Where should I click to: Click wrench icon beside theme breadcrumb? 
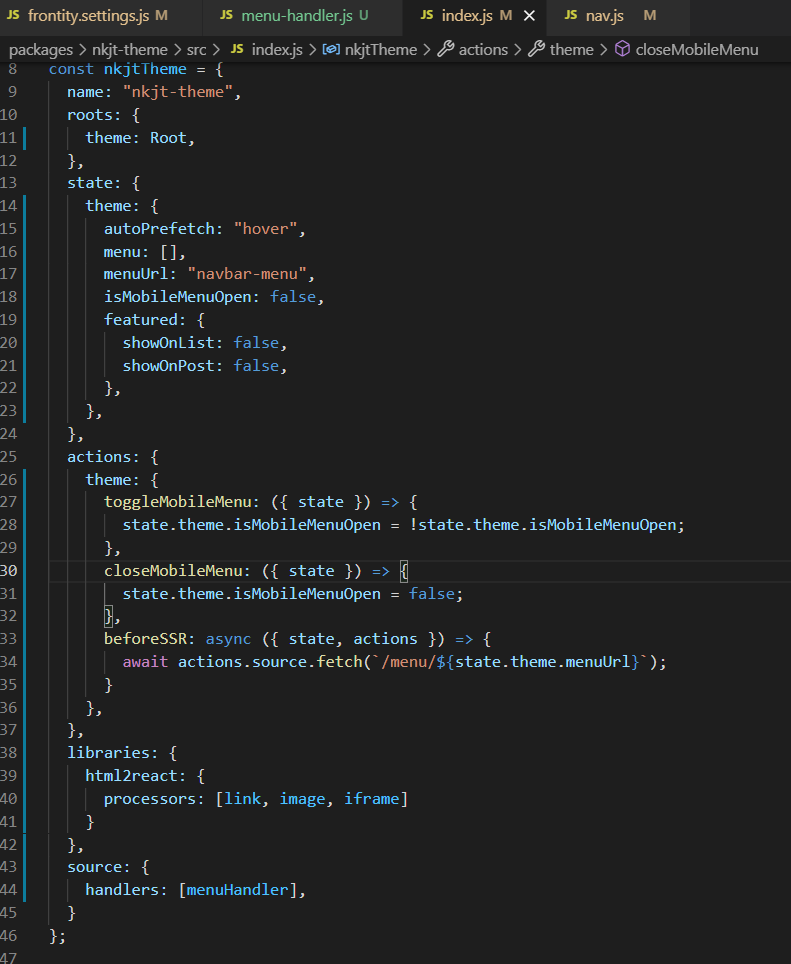pos(537,49)
